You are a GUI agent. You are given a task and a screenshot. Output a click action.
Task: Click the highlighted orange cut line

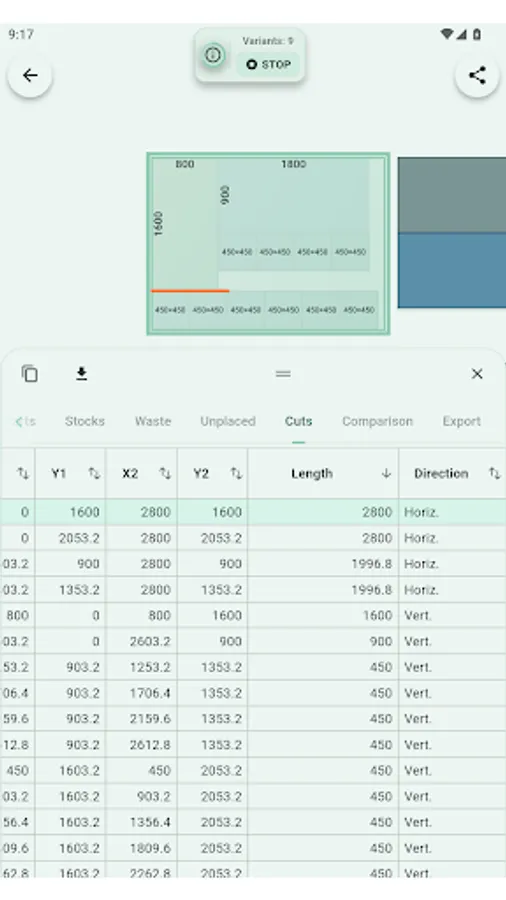coord(190,291)
